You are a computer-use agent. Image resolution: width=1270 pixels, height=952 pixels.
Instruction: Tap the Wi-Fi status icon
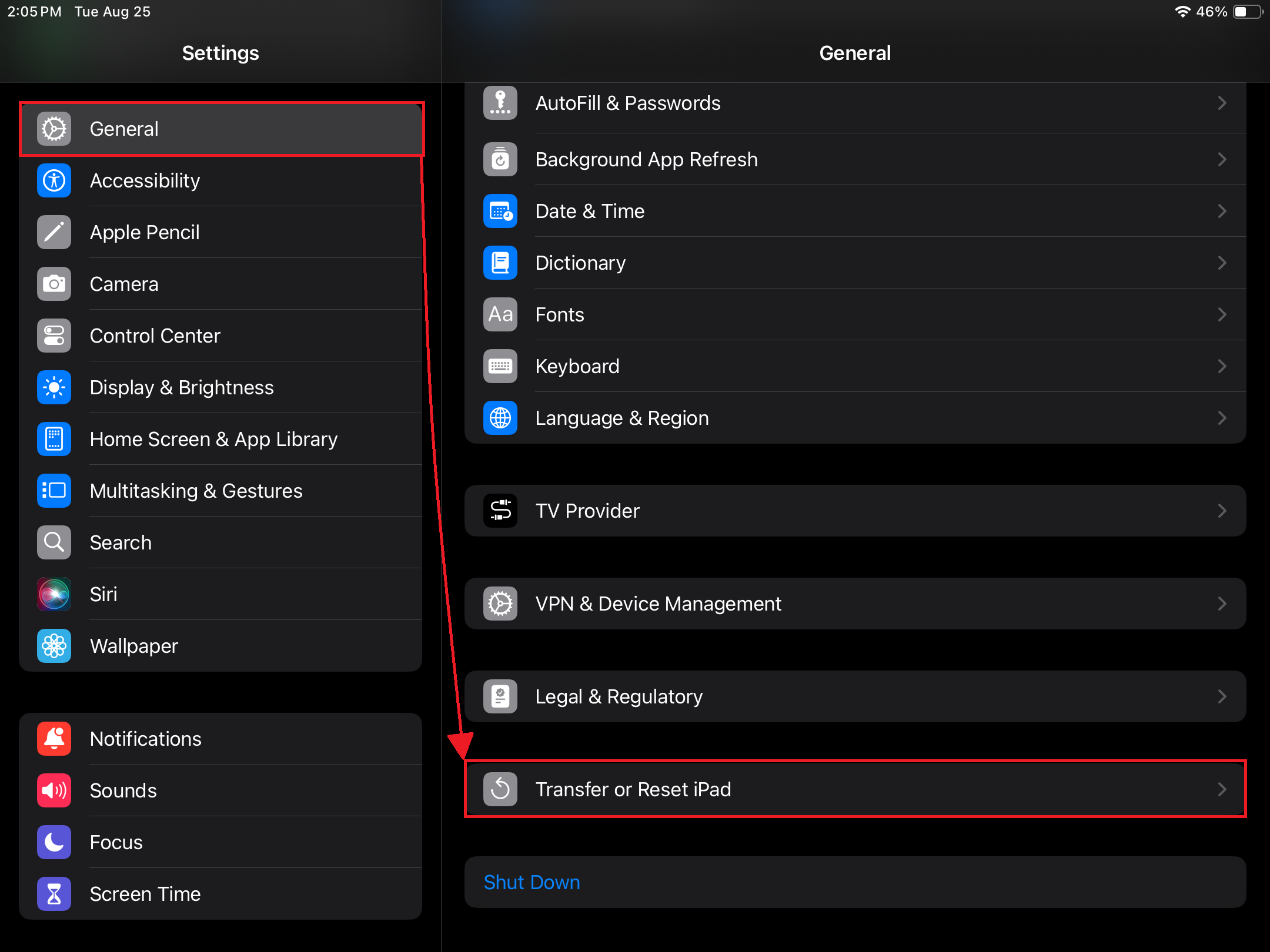pyautogui.click(x=1182, y=12)
